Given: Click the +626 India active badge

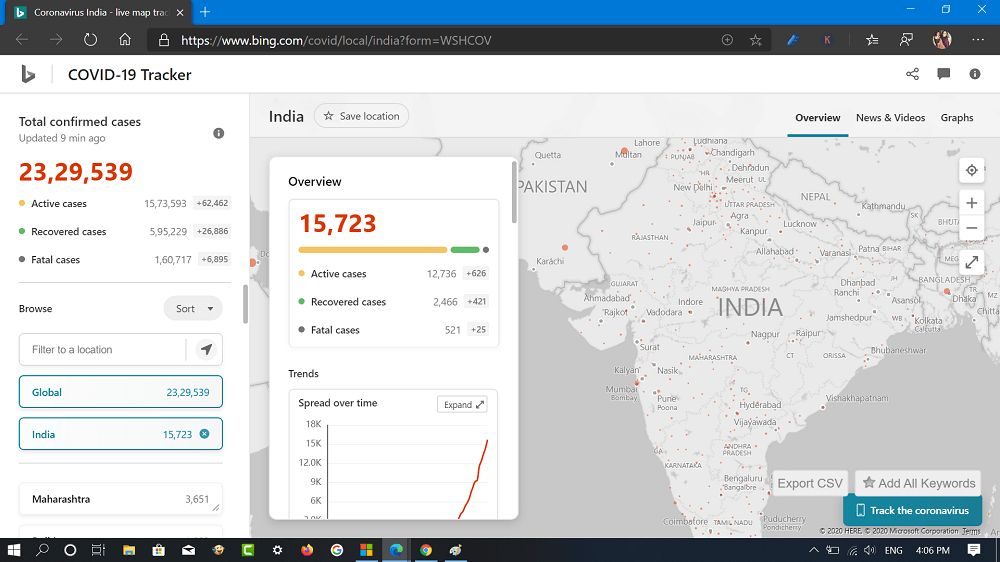Looking at the screenshot, I should pyautogui.click(x=476, y=273).
